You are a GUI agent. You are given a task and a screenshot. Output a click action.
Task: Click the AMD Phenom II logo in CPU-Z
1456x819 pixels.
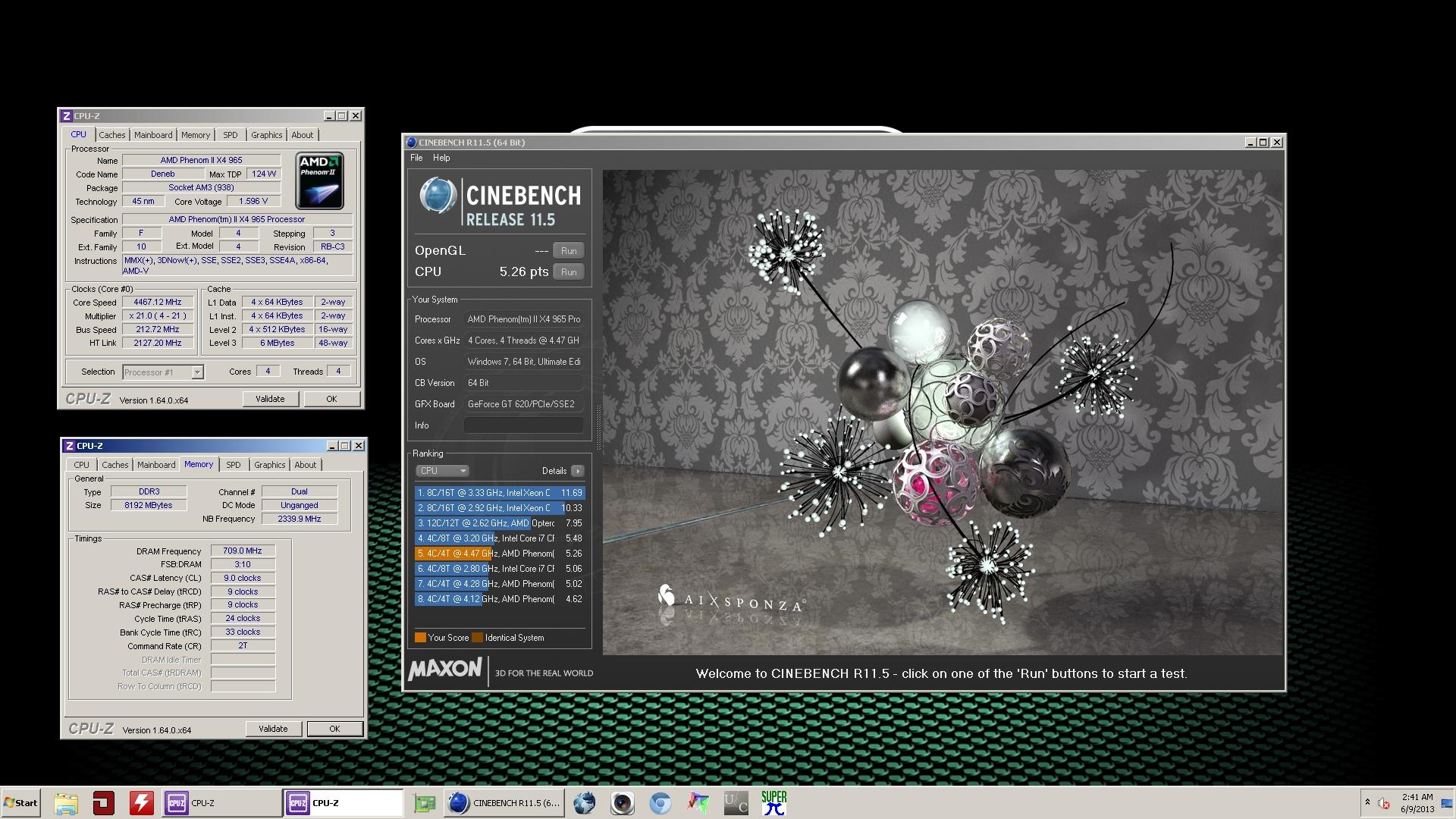pyautogui.click(x=320, y=181)
